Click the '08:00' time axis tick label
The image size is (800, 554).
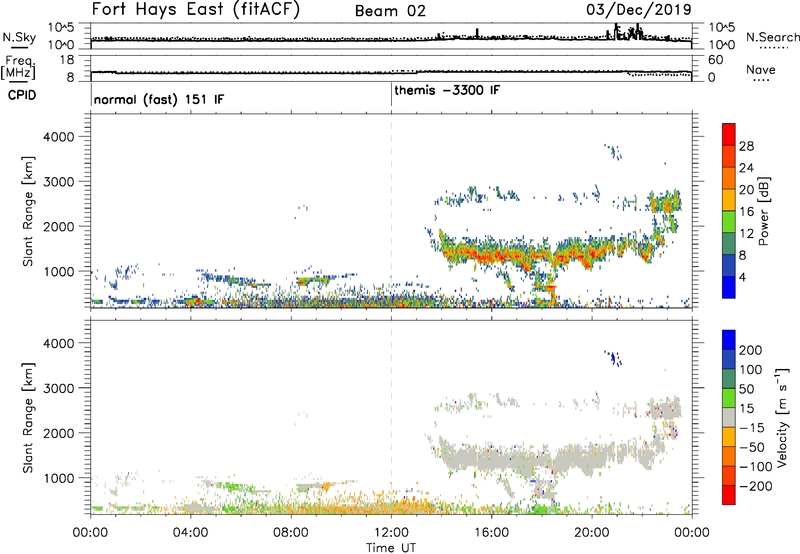pyautogui.click(x=291, y=533)
